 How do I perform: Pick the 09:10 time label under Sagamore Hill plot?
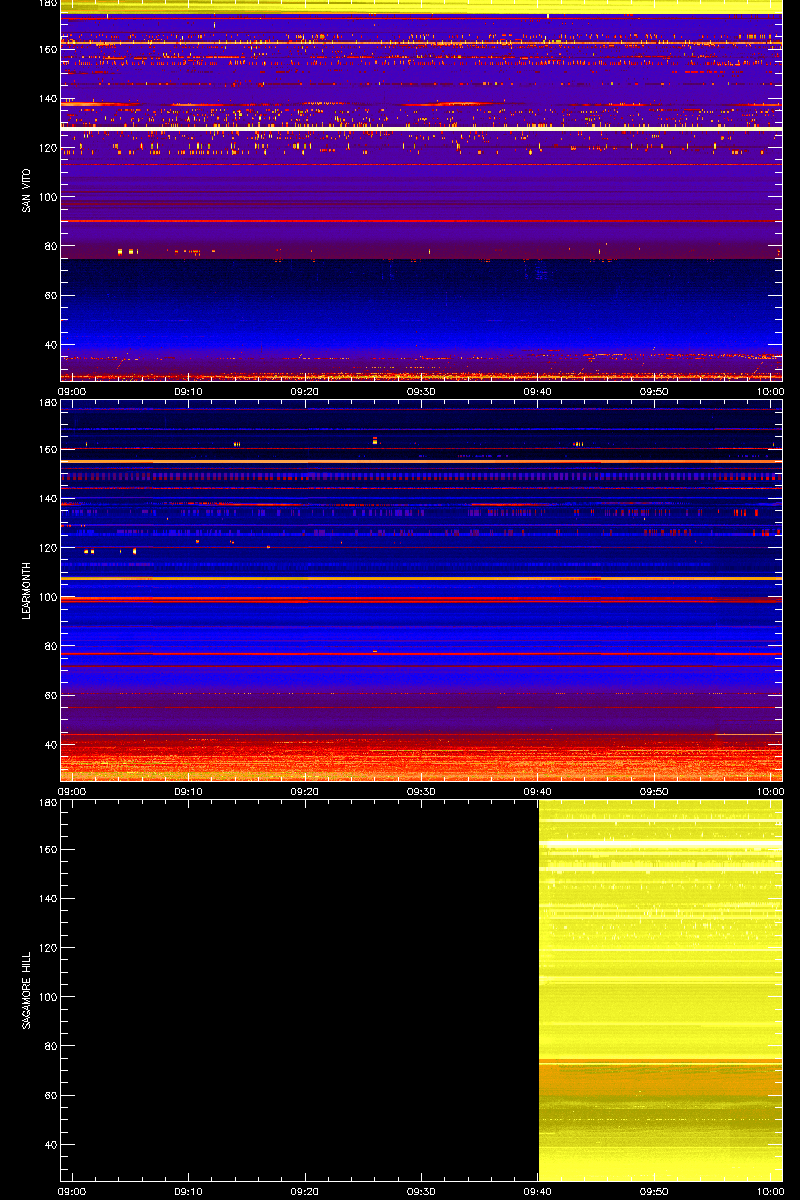(x=188, y=1191)
